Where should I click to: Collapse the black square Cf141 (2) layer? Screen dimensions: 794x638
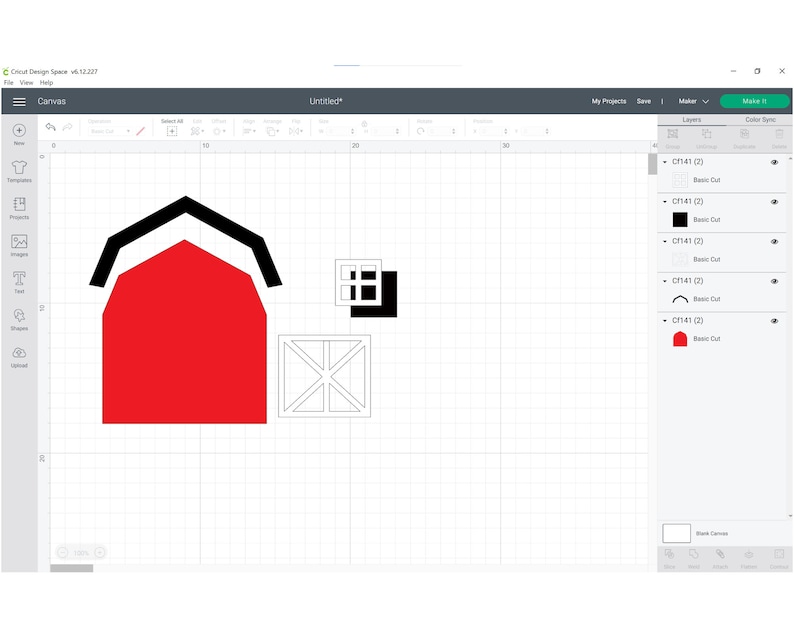[x=665, y=202]
